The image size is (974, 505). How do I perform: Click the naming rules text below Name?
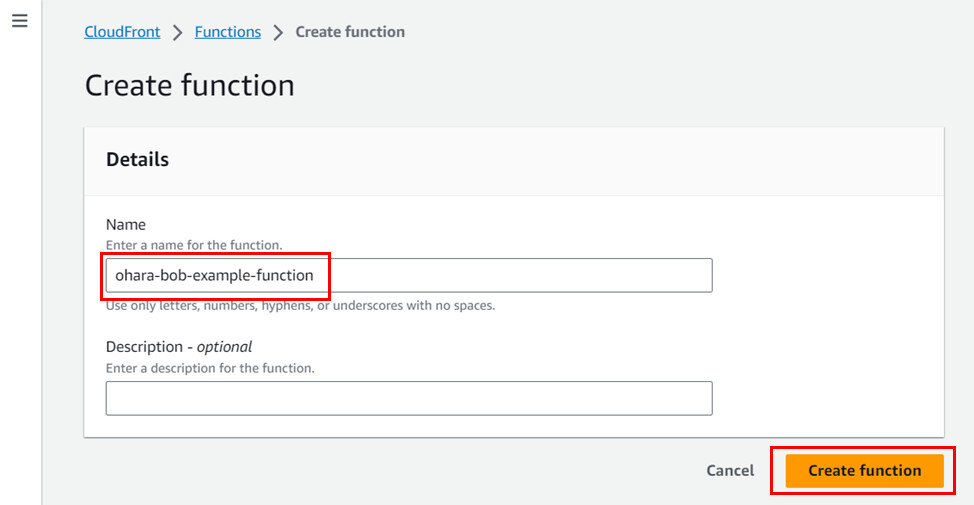(x=300, y=306)
